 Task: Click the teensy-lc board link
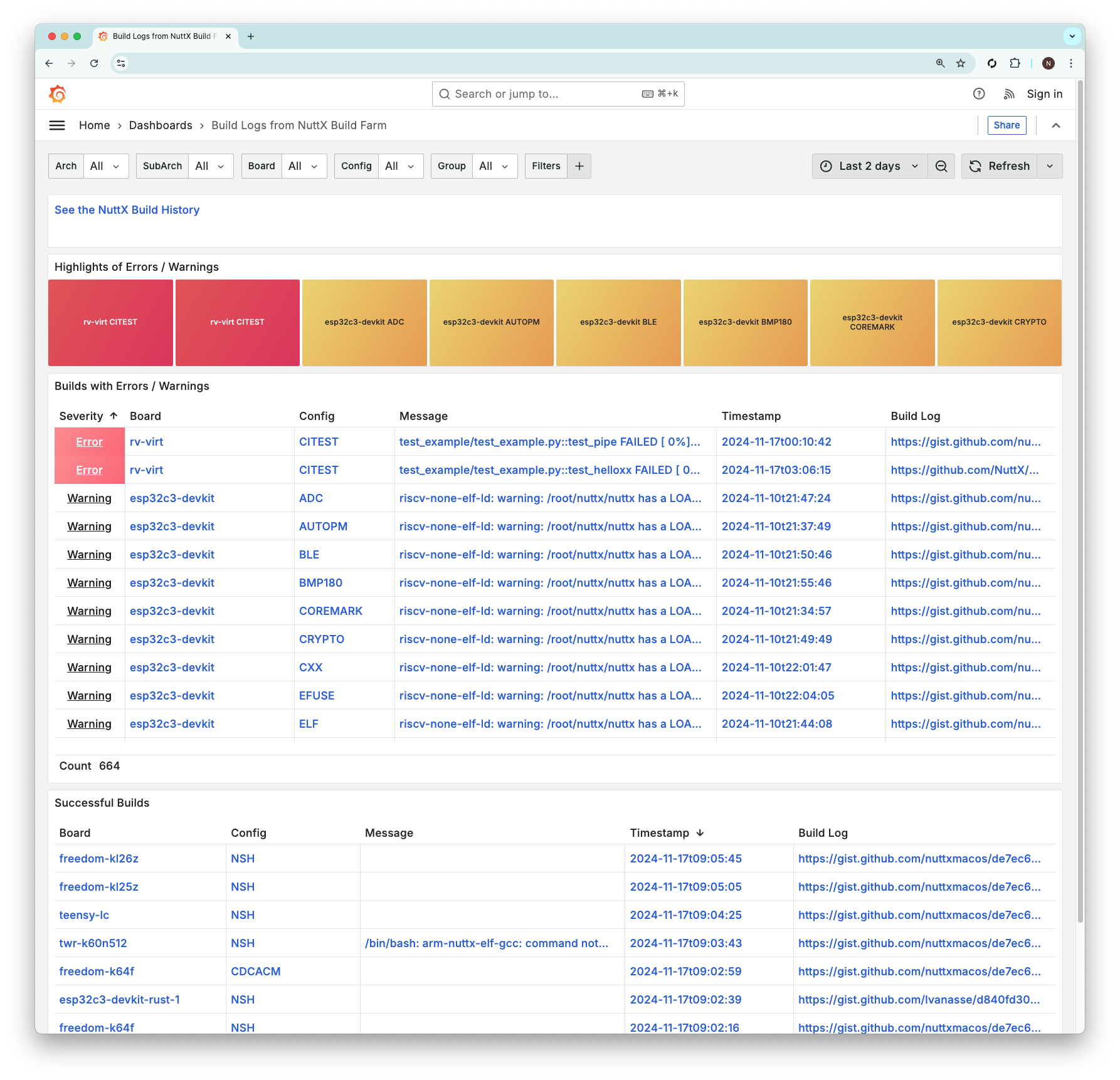[84, 915]
